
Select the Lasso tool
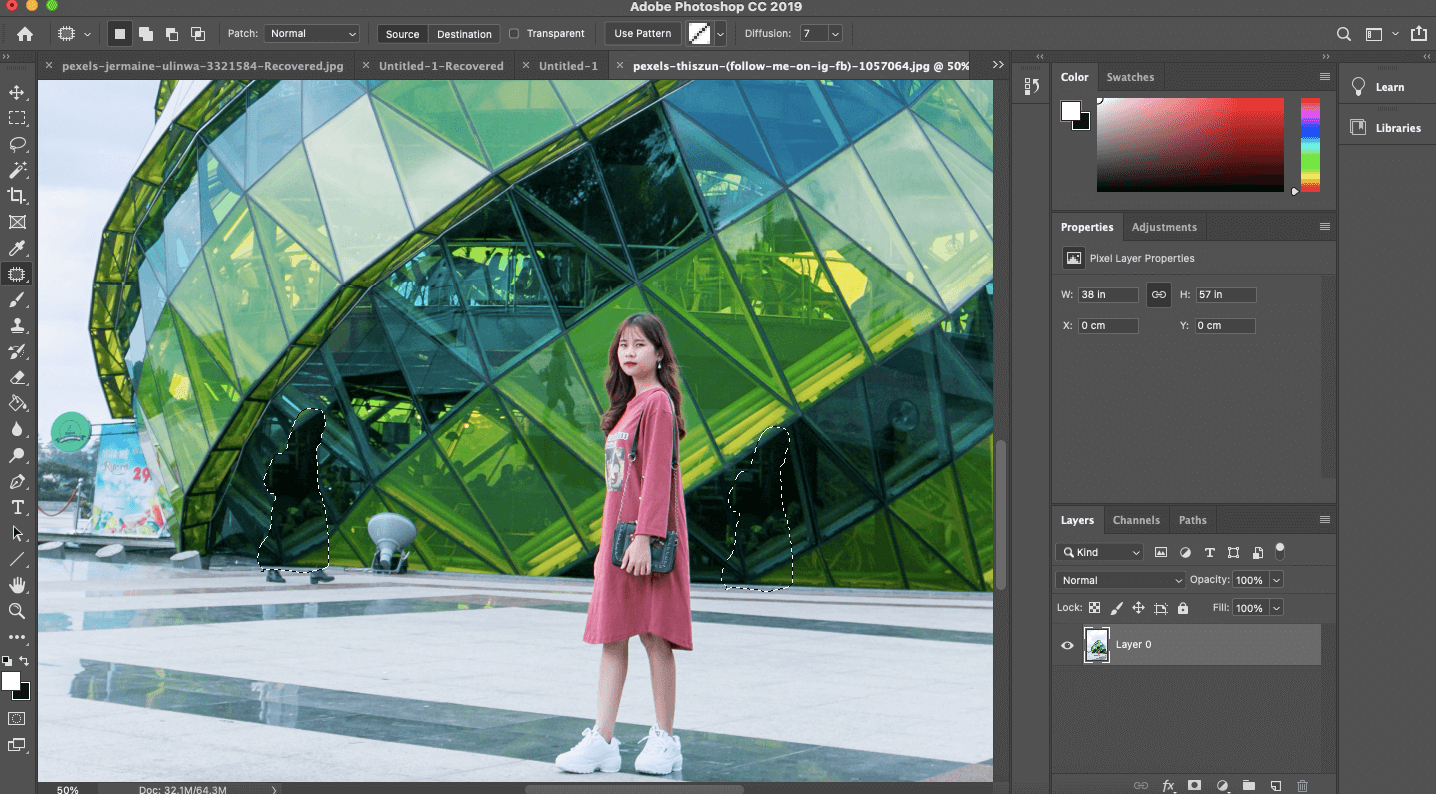click(17, 144)
